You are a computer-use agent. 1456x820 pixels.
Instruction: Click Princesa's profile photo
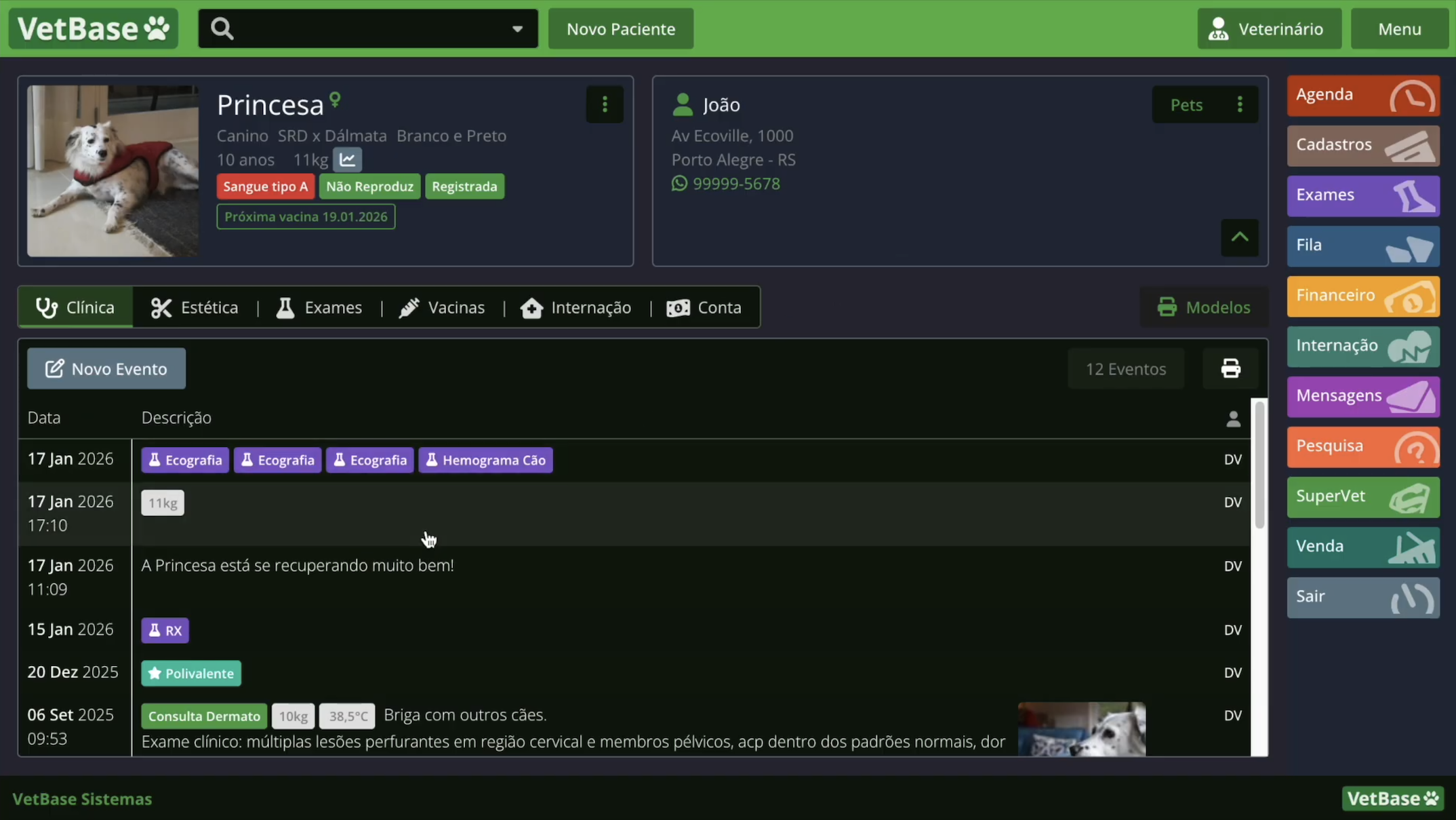pos(113,171)
